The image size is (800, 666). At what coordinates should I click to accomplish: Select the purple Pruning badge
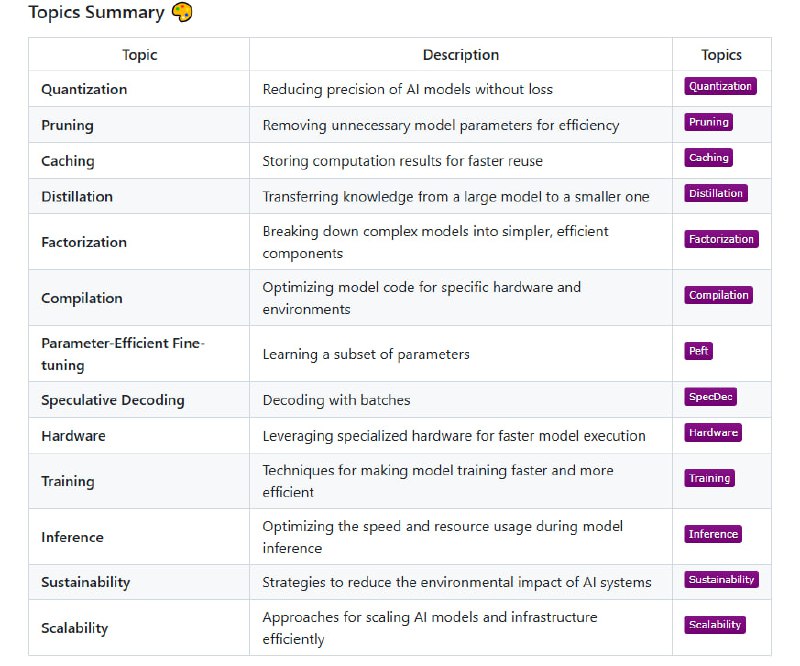[x=709, y=122]
